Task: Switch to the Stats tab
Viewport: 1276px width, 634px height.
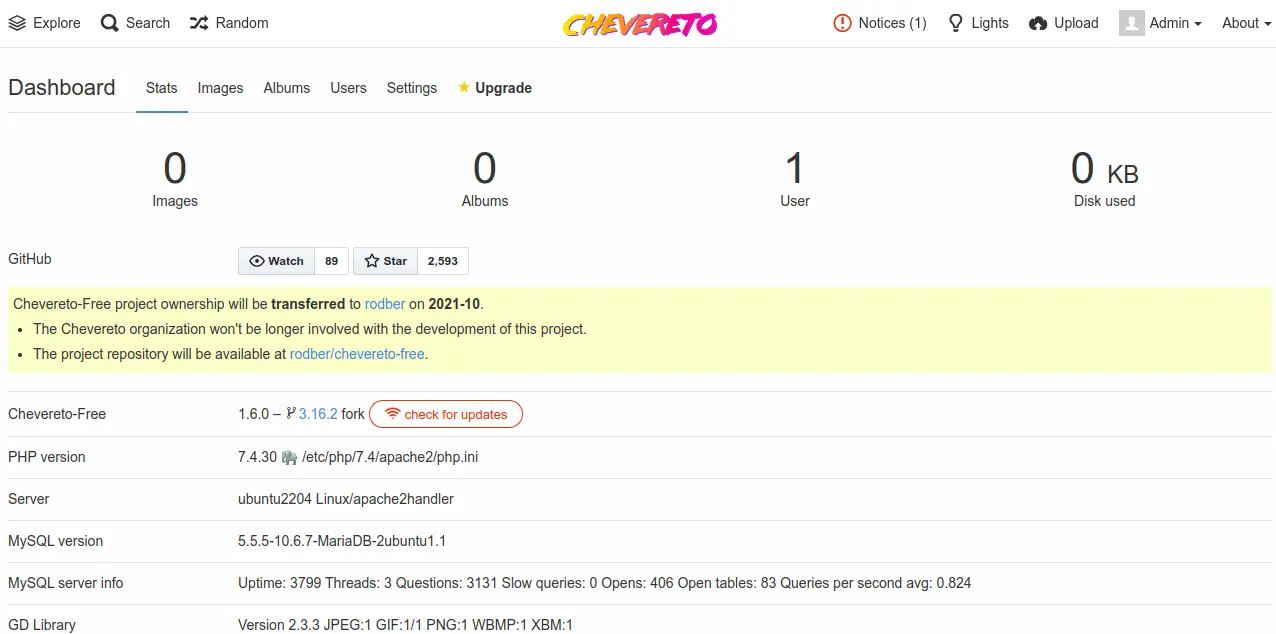Action: point(162,88)
